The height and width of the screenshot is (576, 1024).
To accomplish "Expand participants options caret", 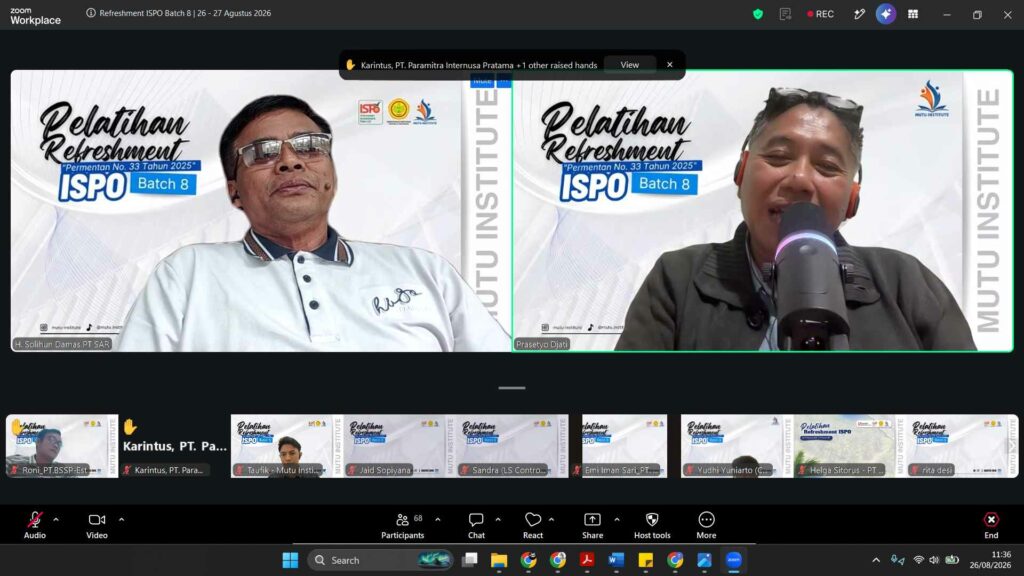I will [x=438, y=520].
